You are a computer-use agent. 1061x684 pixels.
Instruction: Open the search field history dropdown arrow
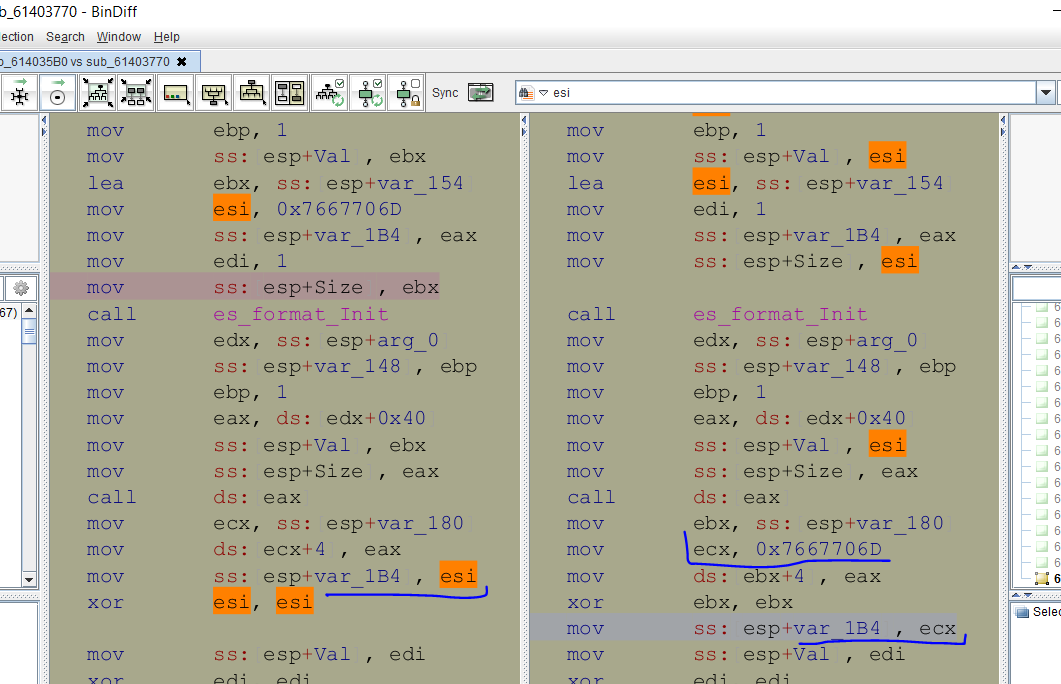pyautogui.click(x=1046, y=93)
